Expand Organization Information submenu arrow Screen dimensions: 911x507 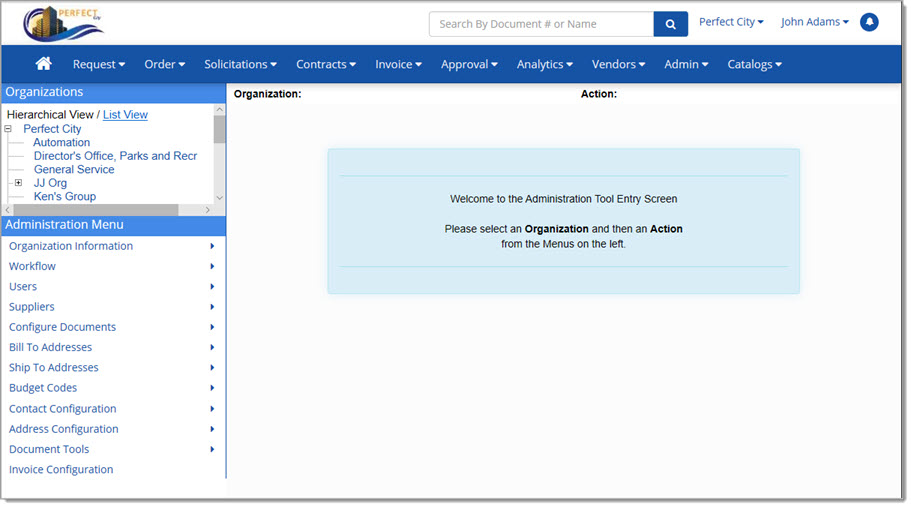point(212,246)
